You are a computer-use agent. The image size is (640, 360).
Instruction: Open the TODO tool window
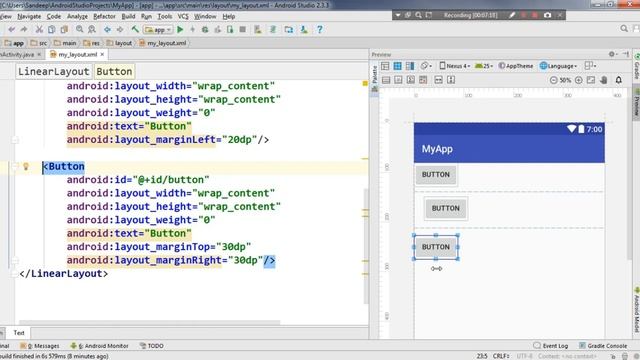(151, 346)
